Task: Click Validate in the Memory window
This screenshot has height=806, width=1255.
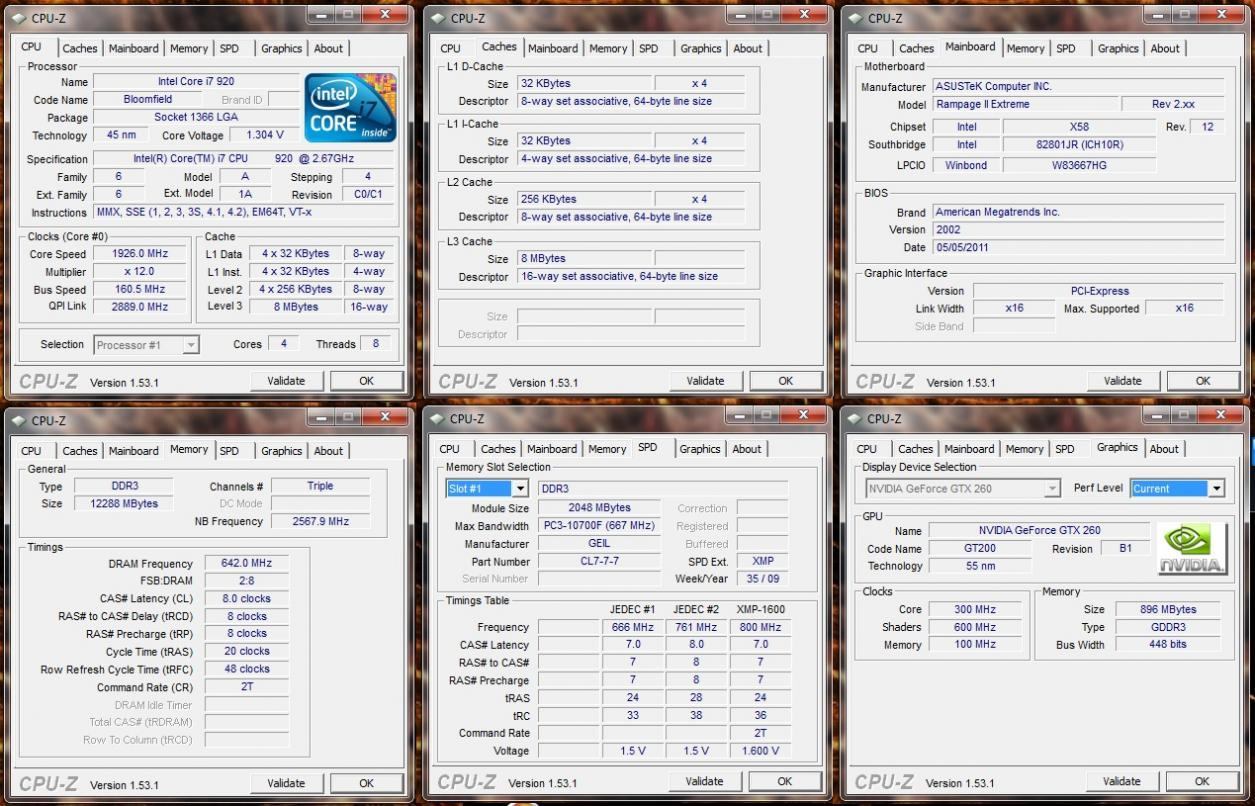Action: (x=286, y=783)
